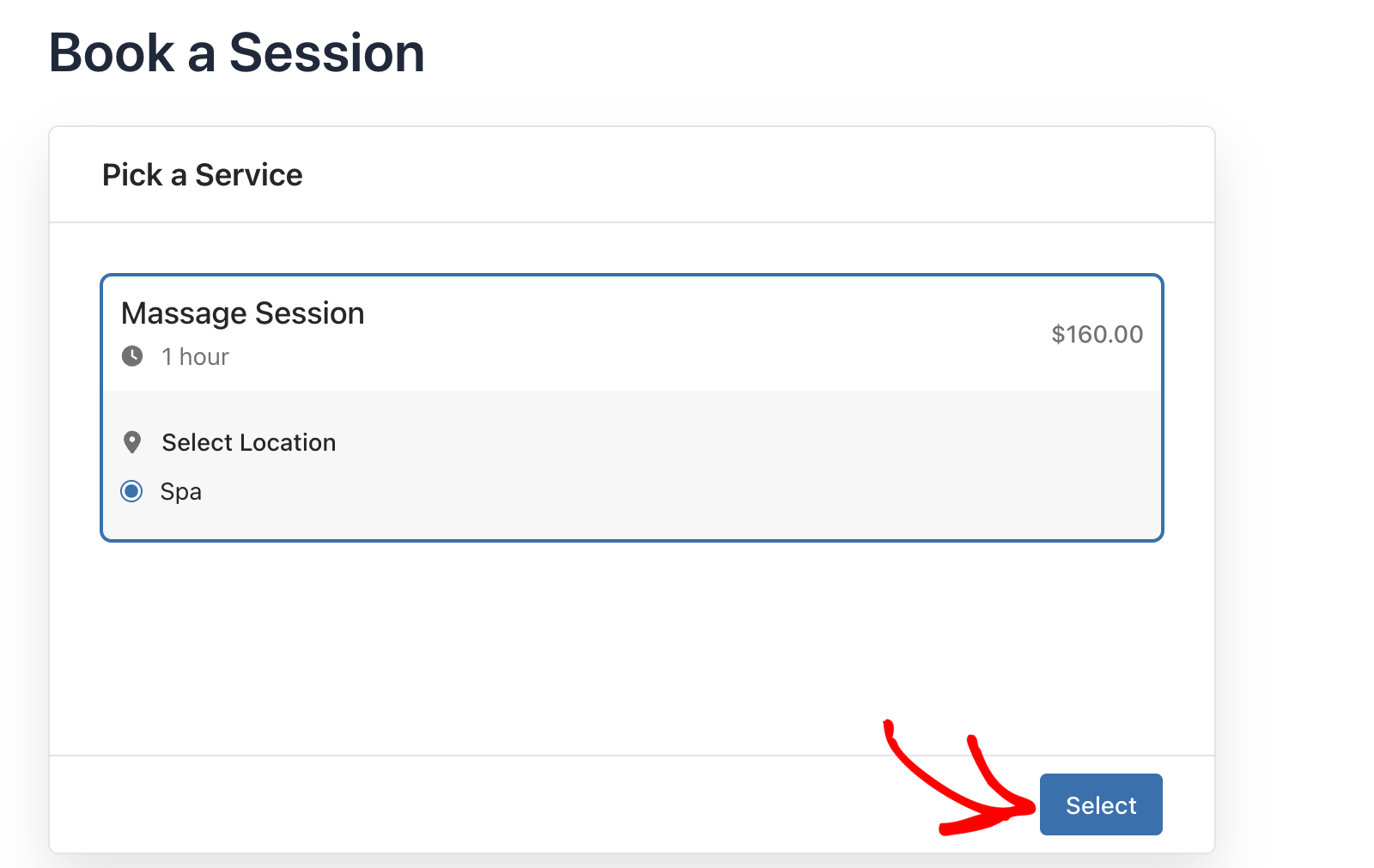
Task: Click the word Session in the page title
Action: tap(326, 53)
